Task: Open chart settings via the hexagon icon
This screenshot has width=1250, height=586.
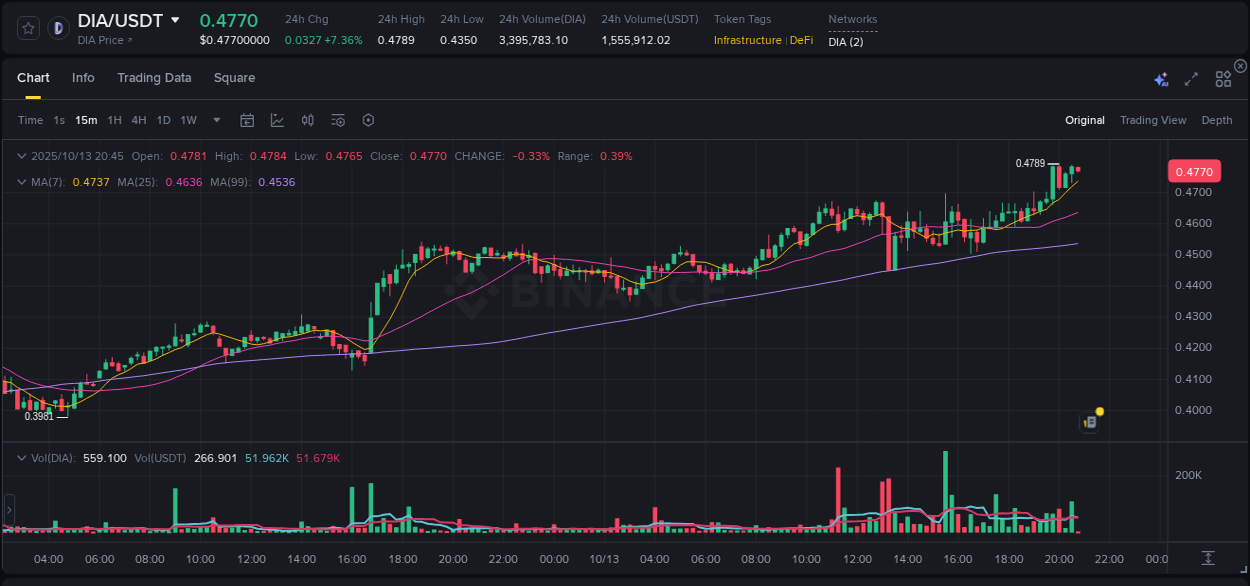Action: tap(368, 120)
